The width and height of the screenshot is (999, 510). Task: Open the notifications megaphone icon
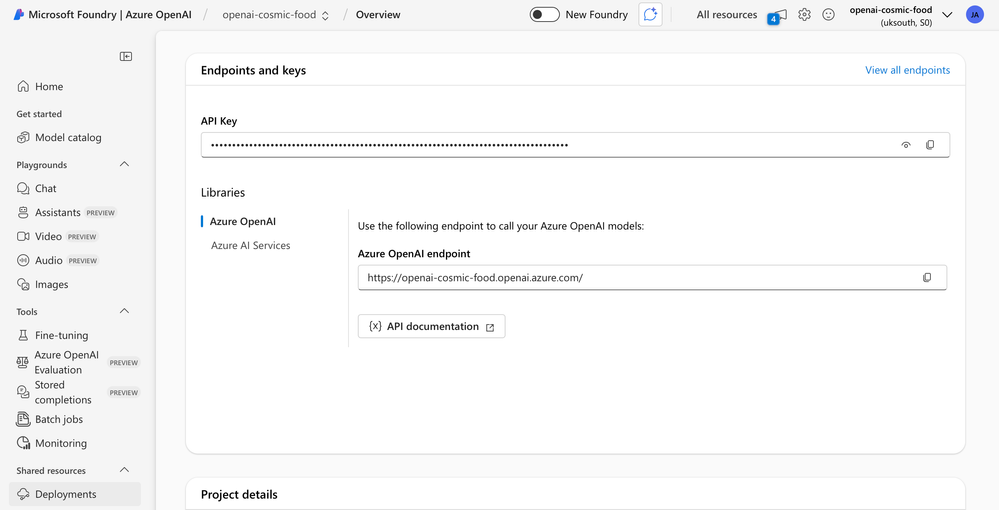pos(777,15)
